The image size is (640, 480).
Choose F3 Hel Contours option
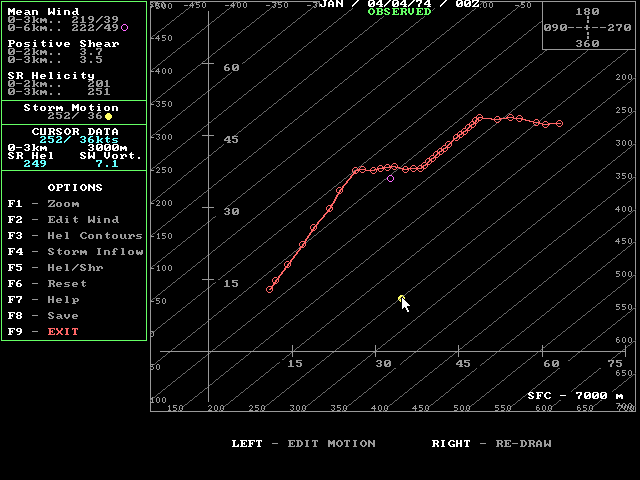(x=75, y=236)
